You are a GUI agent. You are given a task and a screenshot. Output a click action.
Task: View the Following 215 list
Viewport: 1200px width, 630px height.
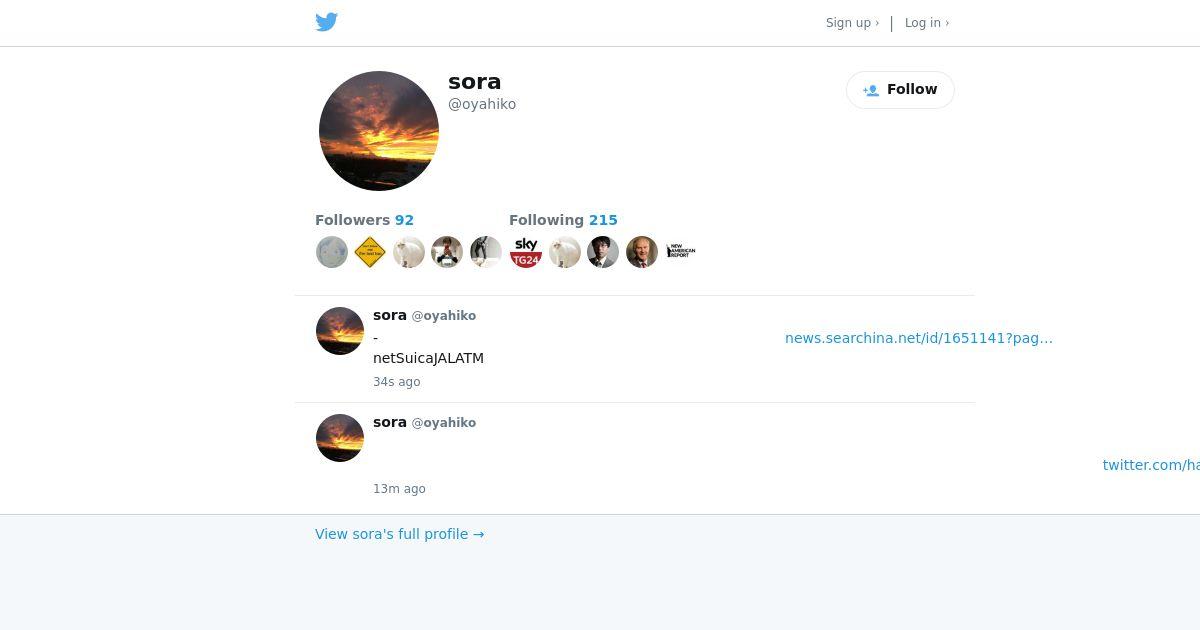tap(563, 220)
